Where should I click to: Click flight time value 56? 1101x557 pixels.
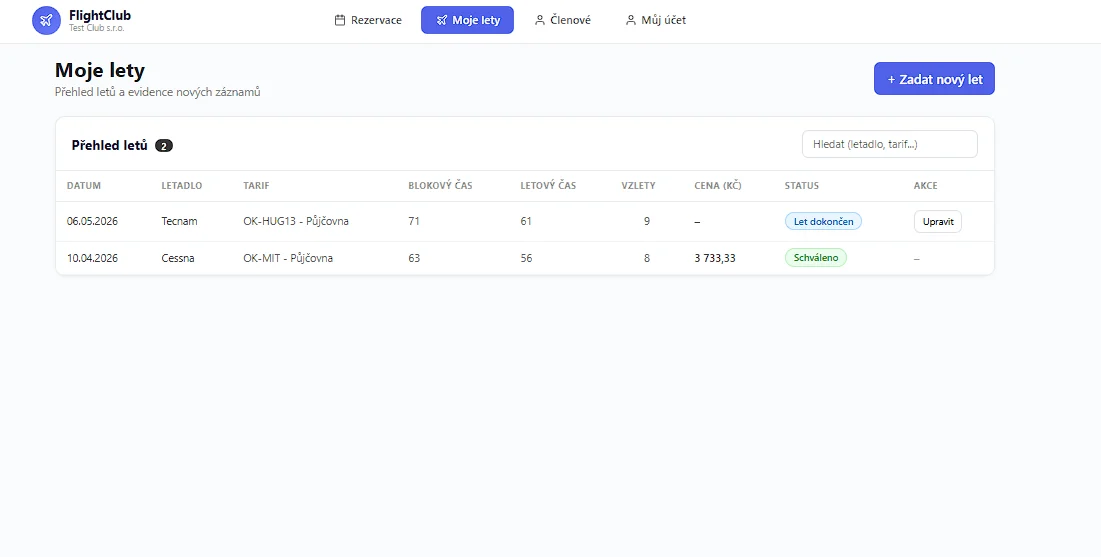coord(526,258)
